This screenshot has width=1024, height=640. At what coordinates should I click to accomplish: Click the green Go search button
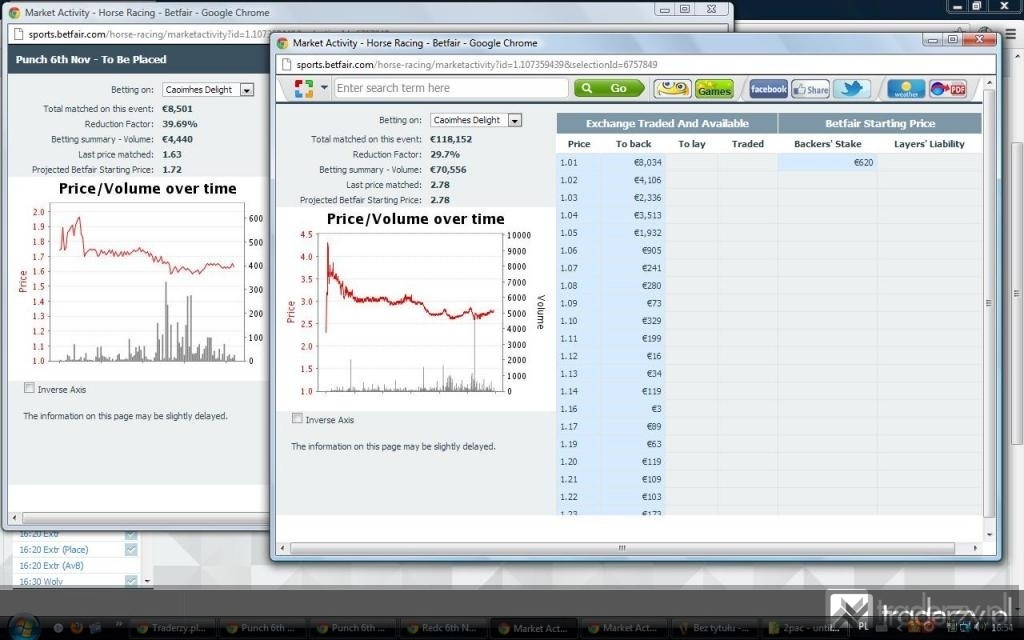(x=609, y=88)
